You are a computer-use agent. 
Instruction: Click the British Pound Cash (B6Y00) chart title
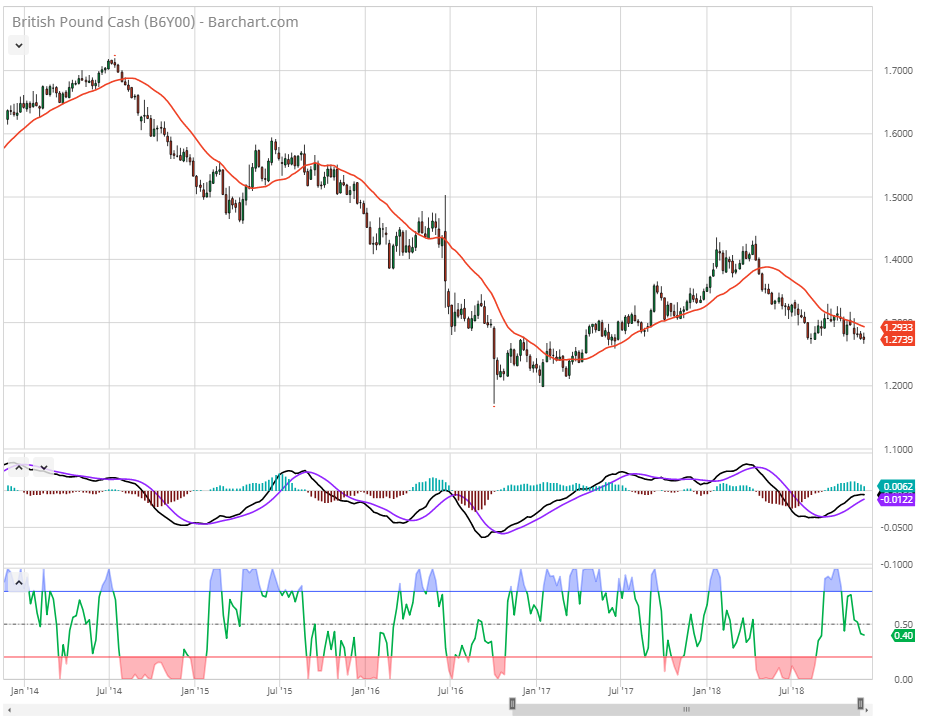[155, 22]
